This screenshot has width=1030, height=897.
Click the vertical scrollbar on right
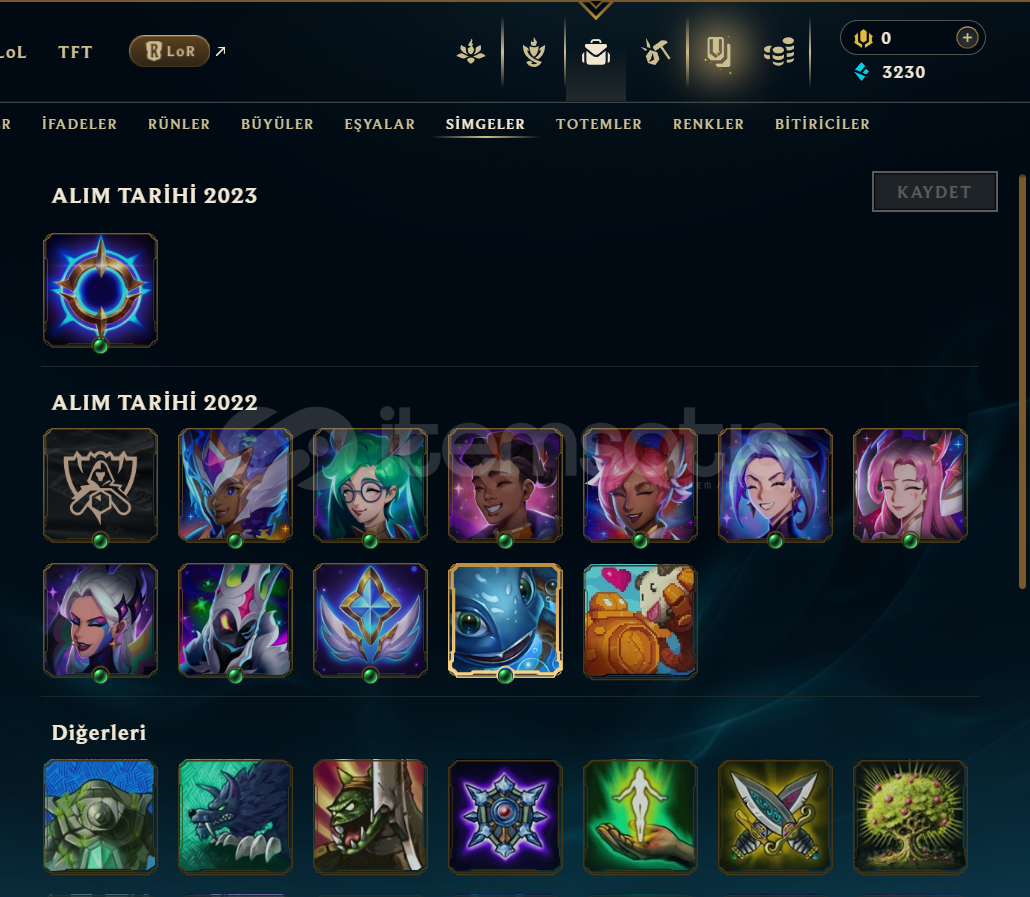coord(1021,381)
